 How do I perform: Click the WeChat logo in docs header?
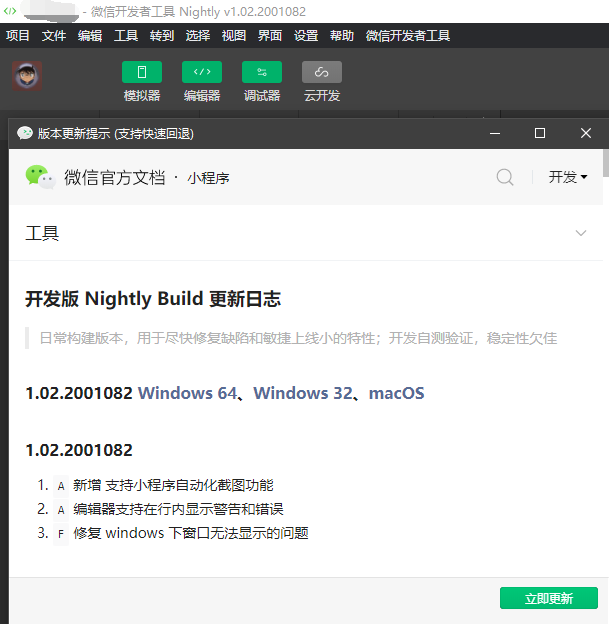(x=40, y=177)
